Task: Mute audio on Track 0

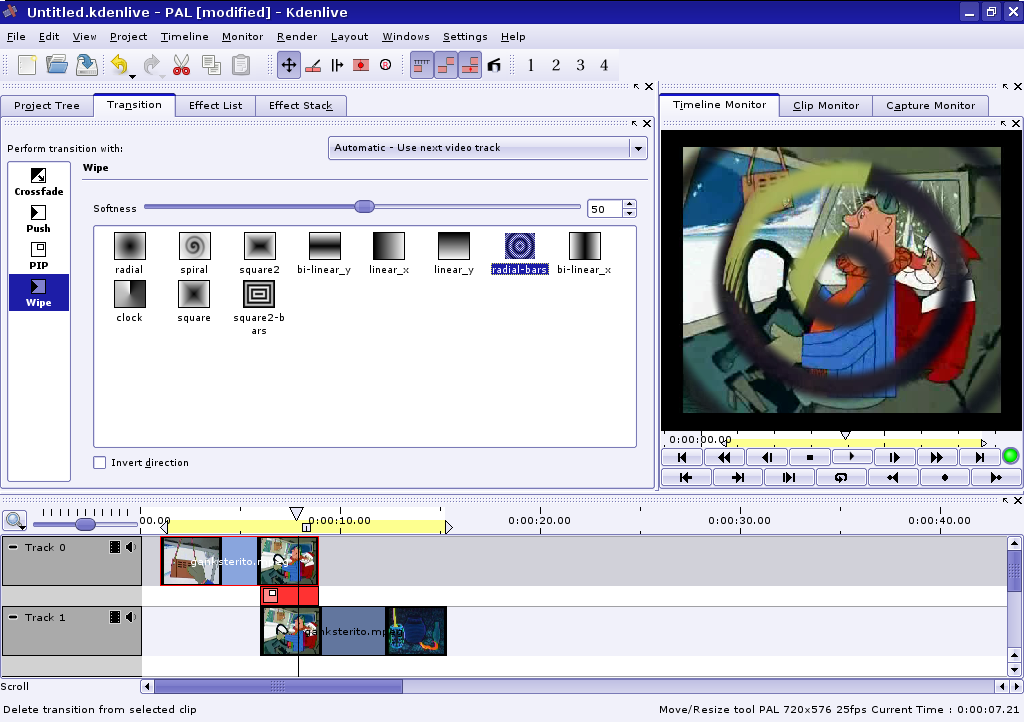Action: point(131,547)
